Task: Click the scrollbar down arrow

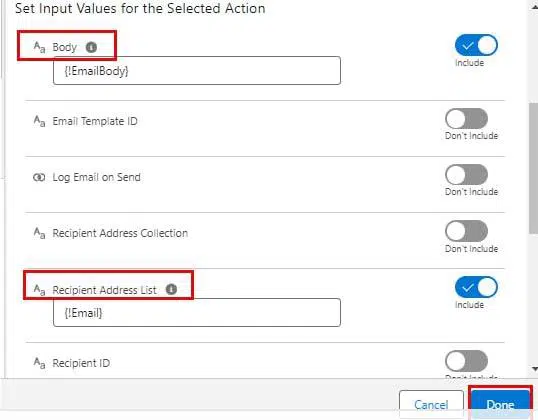Action: [534, 369]
